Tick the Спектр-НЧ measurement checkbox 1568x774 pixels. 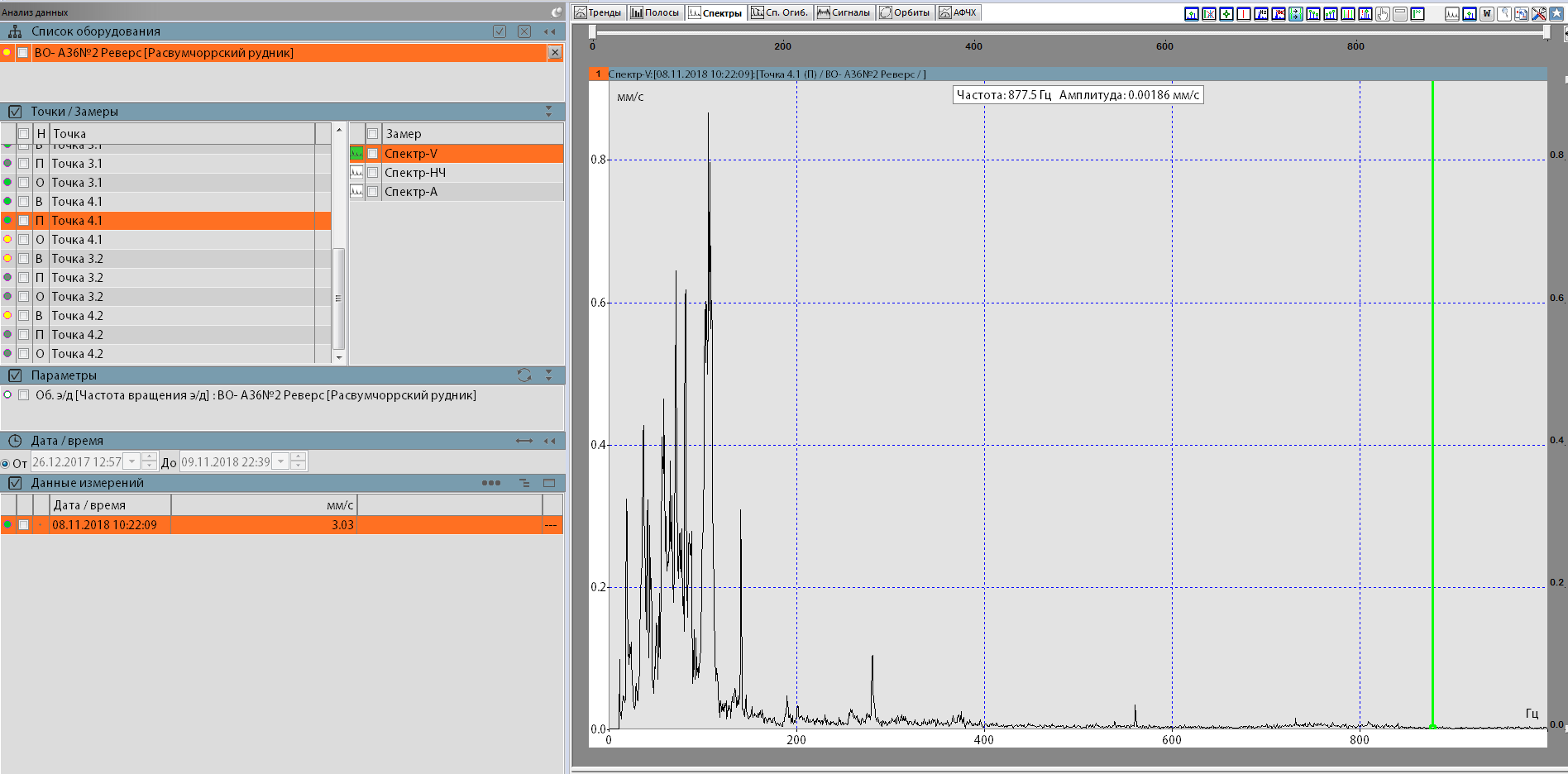point(373,173)
